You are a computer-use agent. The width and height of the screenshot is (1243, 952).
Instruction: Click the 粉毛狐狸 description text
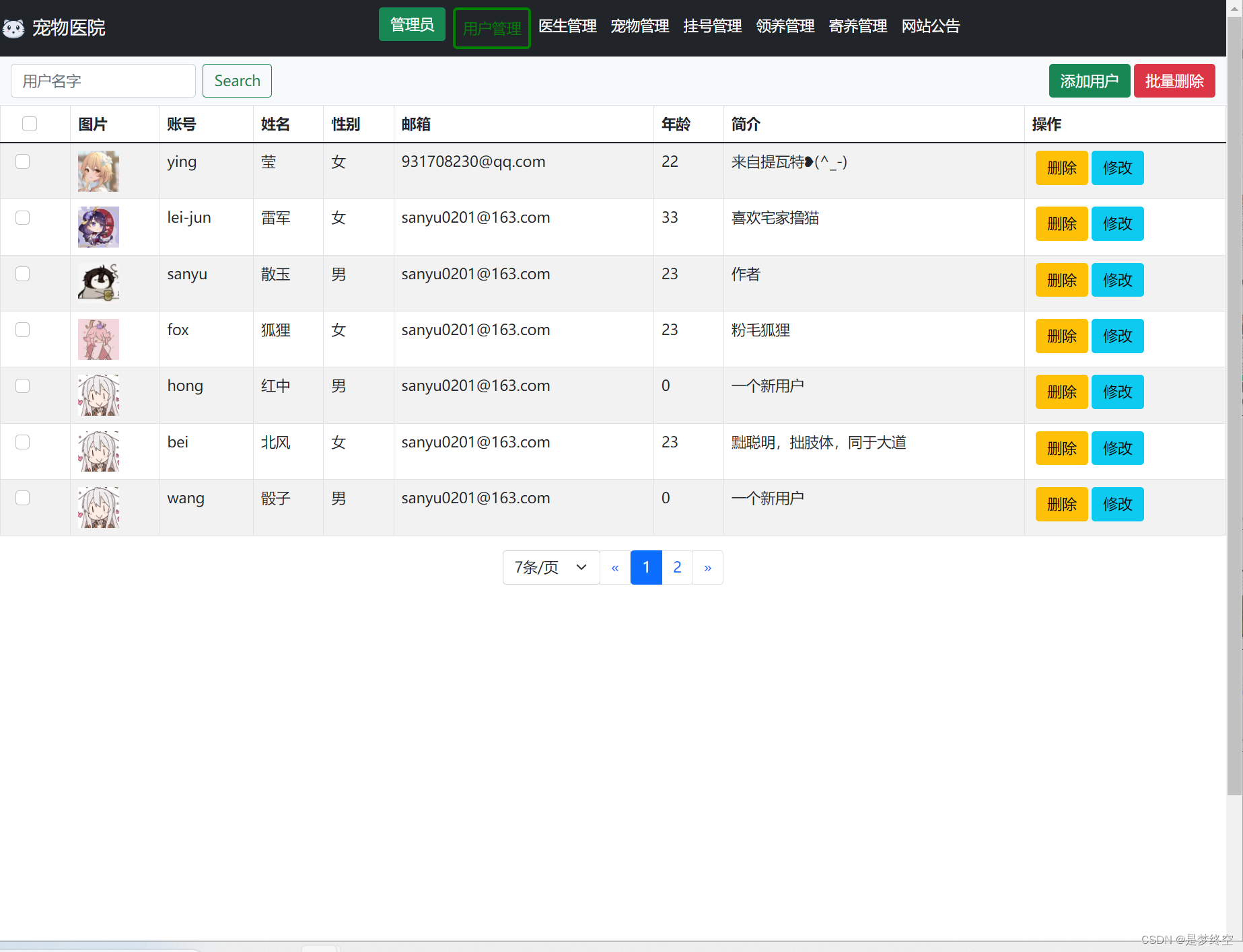click(x=760, y=330)
